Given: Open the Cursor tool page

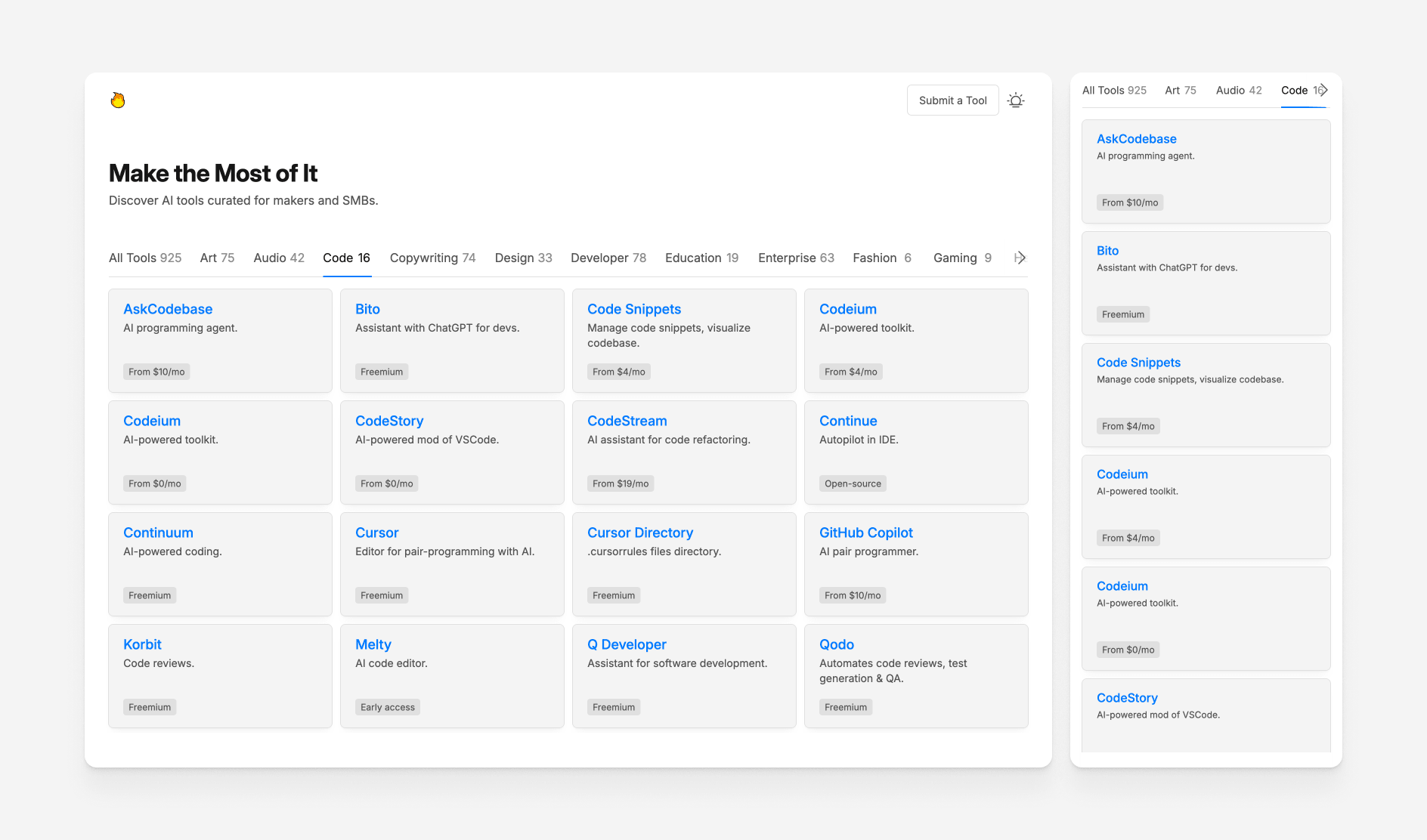Looking at the screenshot, I should 376,533.
